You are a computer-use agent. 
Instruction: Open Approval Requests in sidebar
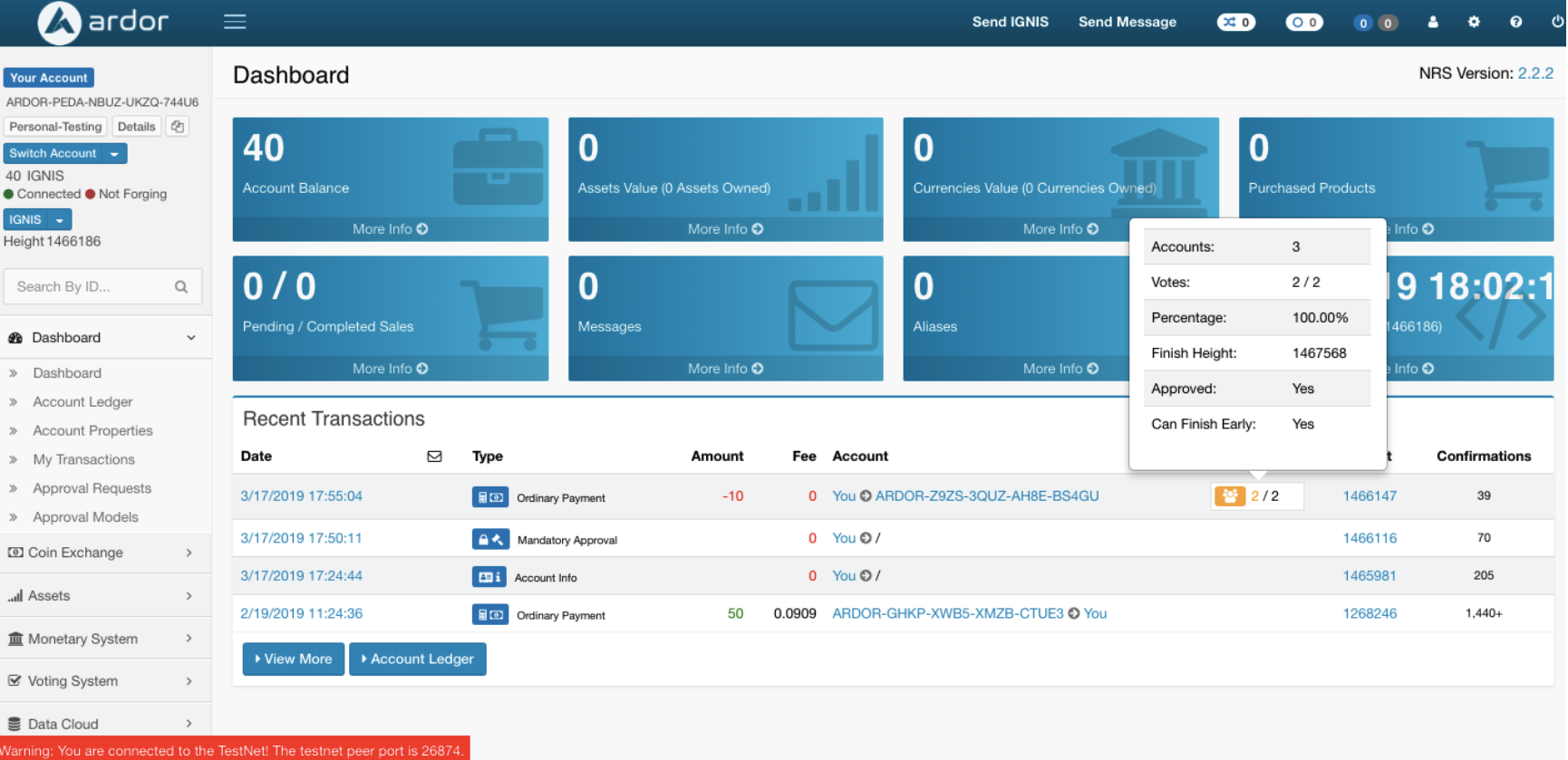click(x=92, y=488)
